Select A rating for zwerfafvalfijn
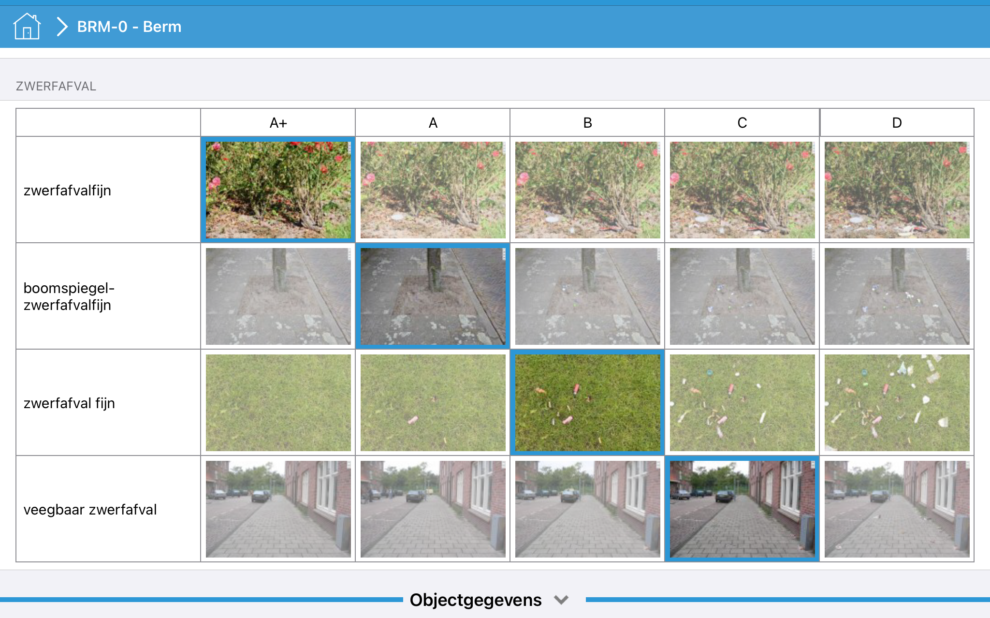The height and width of the screenshot is (618, 990). coord(433,189)
